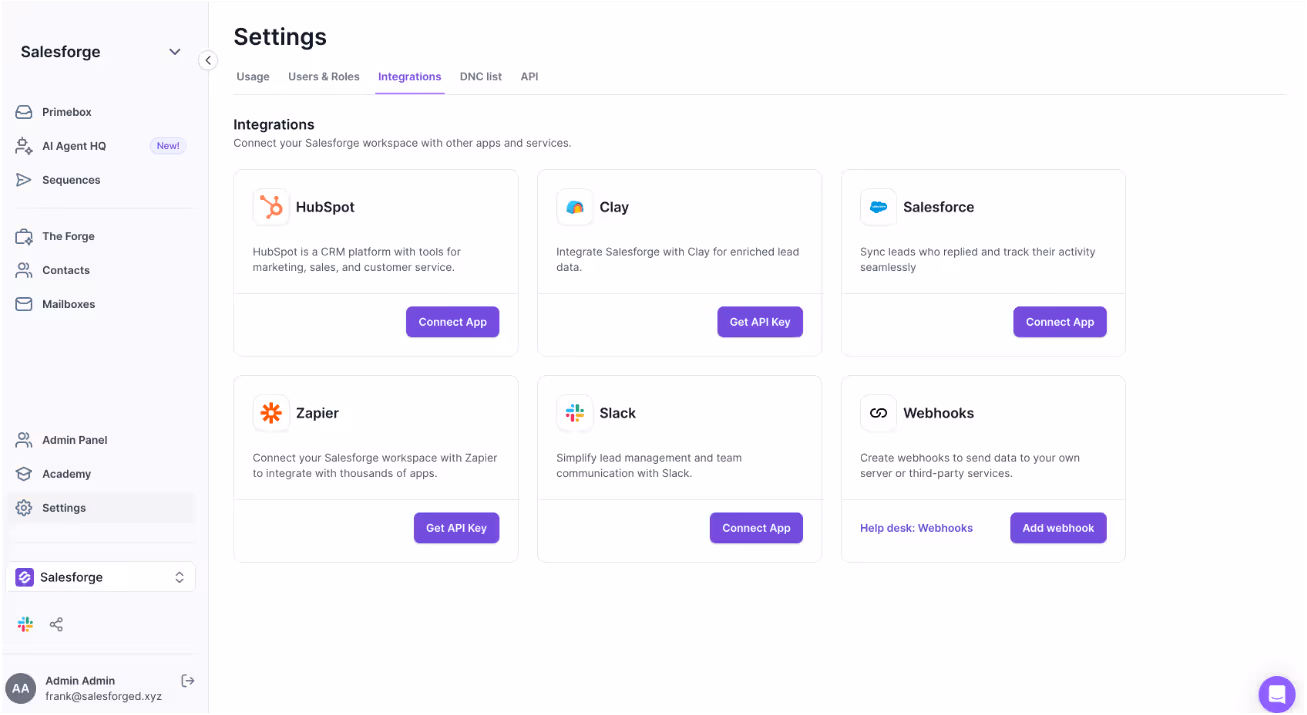Open the chat support bubble
1307x715 pixels.
1277,693
